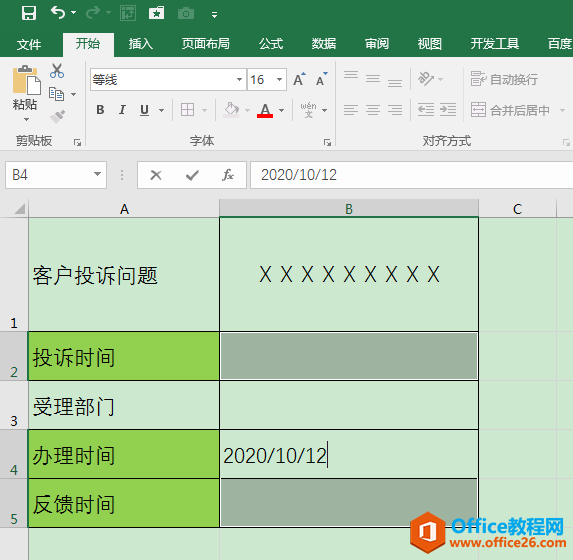Click the Cut scissors icon
Screen dimensions: 573x560
pos(57,71)
